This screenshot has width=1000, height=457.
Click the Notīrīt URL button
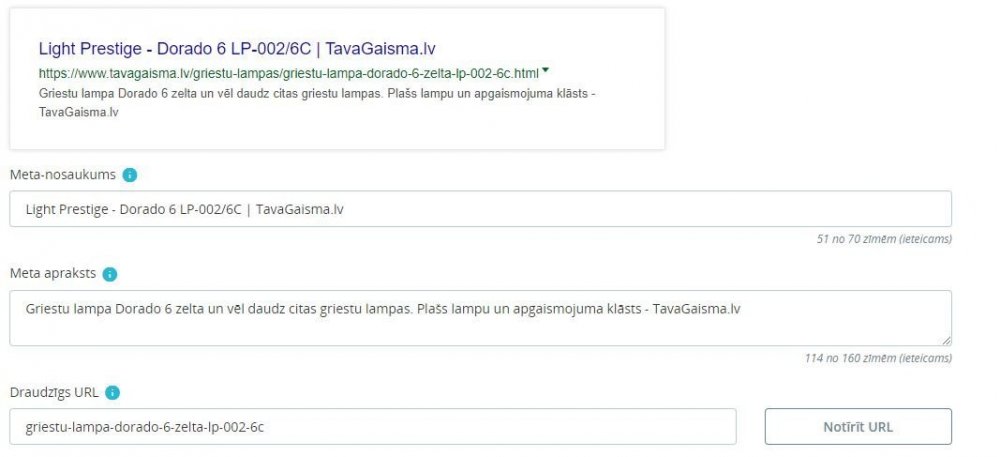pos(858,426)
